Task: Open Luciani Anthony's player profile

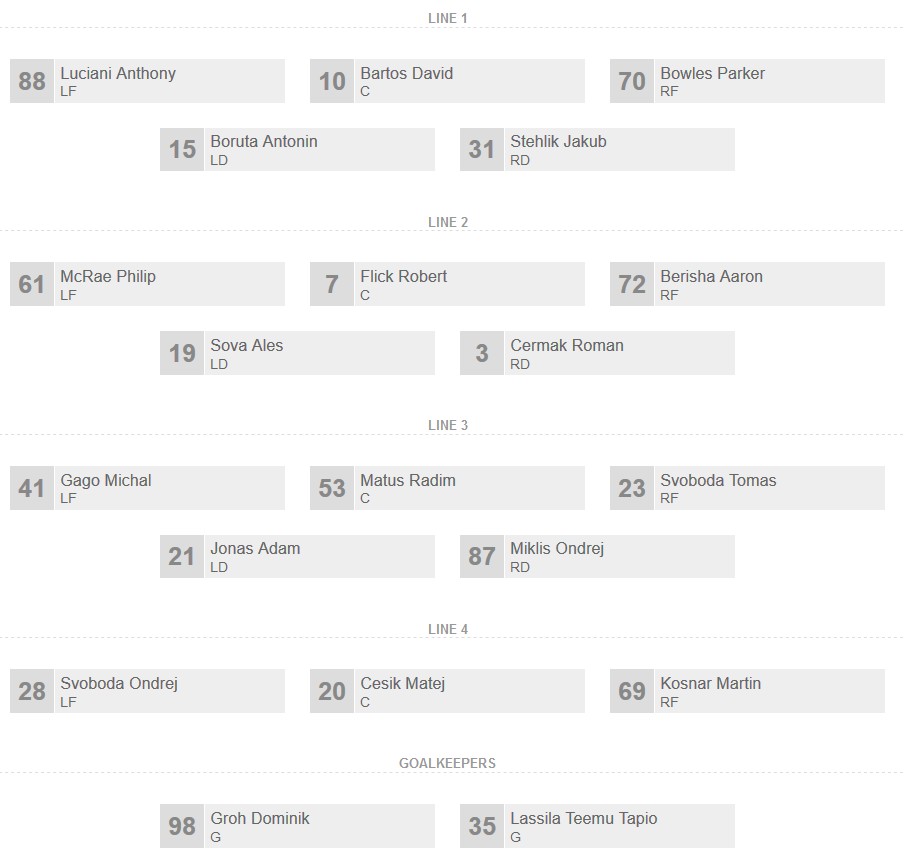Action: [x=118, y=74]
